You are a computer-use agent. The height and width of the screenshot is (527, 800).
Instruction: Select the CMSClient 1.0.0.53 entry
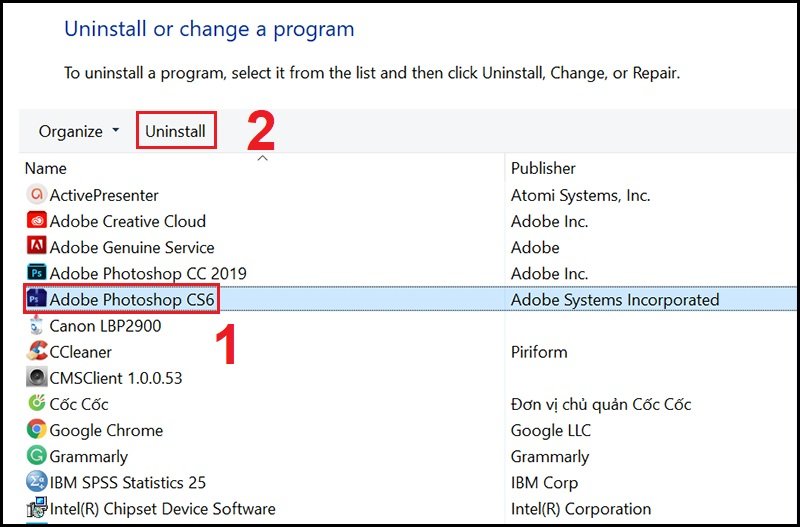tap(115, 378)
